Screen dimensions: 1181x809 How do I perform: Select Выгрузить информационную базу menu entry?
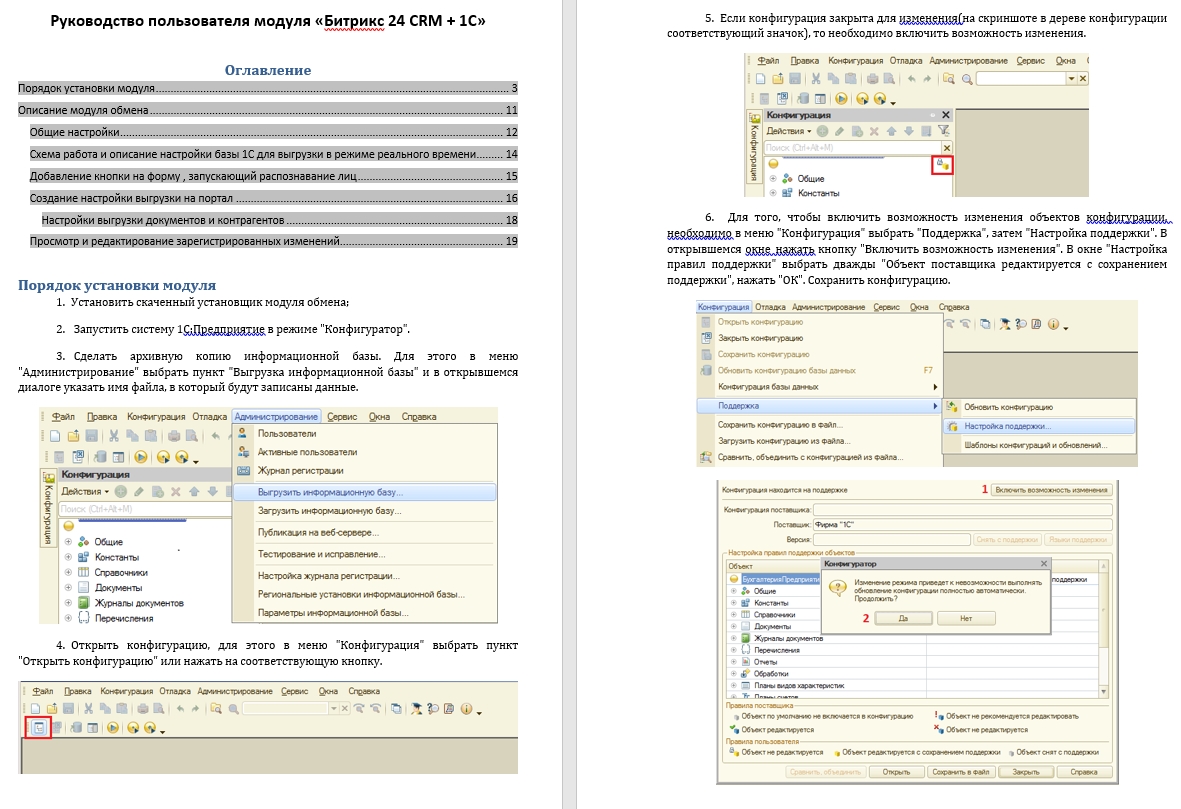point(365,492)
